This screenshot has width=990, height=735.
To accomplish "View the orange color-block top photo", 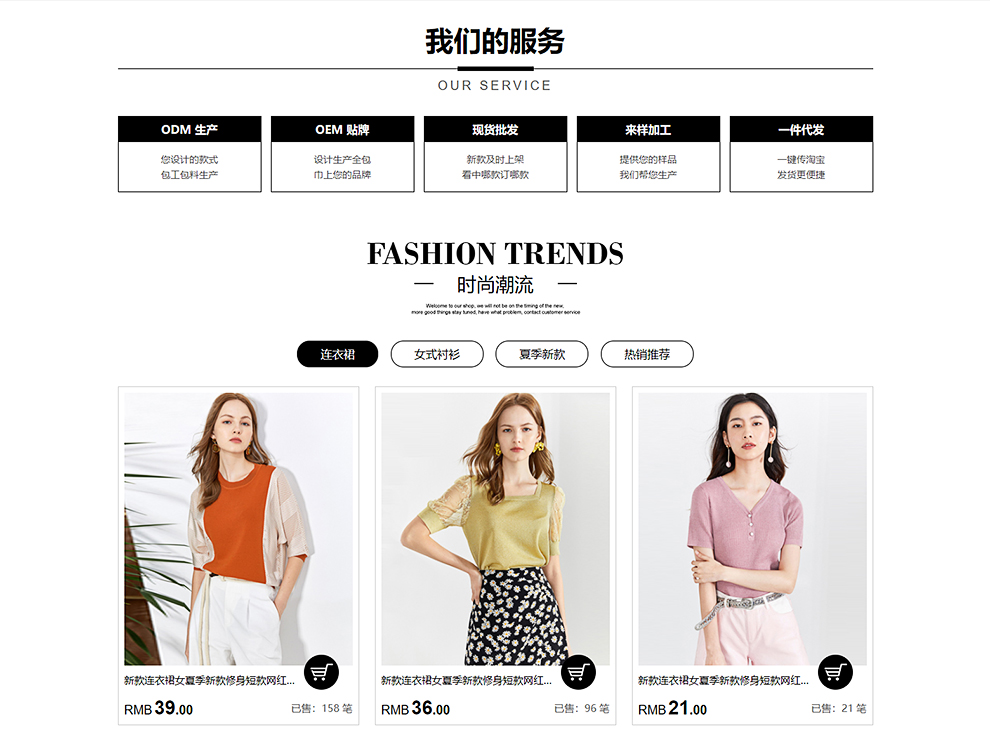I will [x=239, y=529].
